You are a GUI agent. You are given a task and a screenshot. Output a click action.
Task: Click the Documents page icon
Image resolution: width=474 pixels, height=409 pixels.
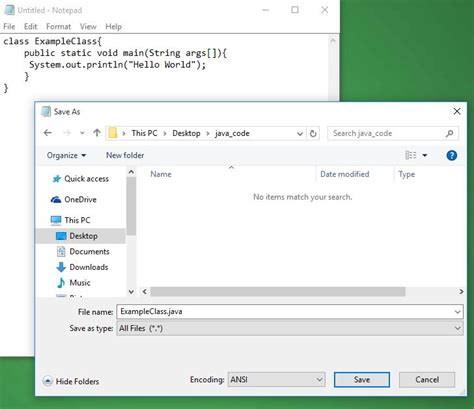[61, 252]
